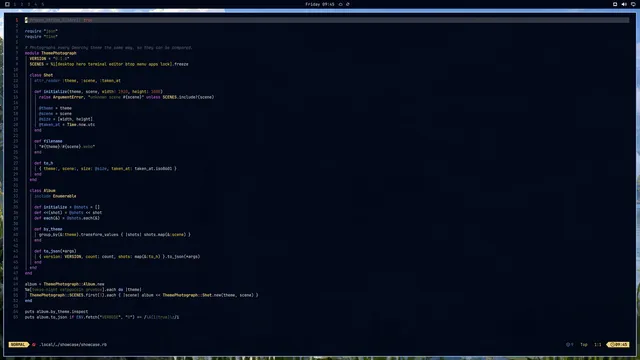Switch to workspace 4
This screenshot has width=640, height=360.
point(36,4)
